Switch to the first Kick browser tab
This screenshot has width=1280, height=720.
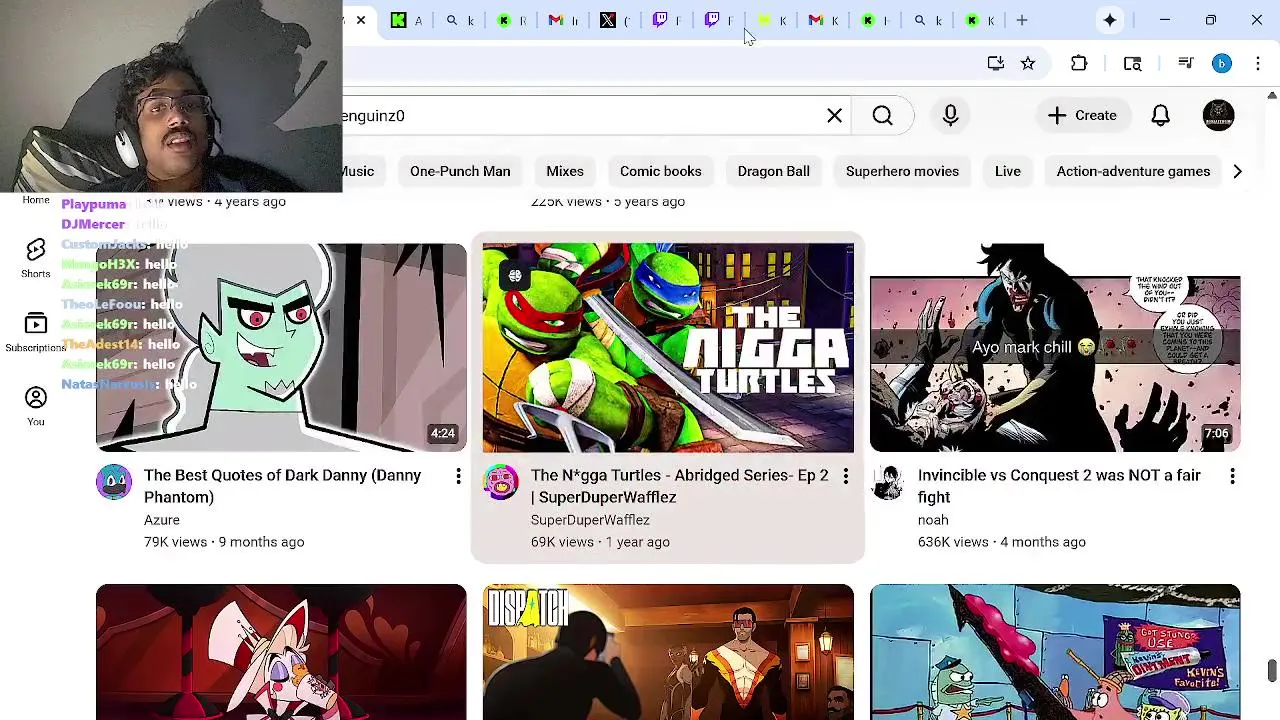pyautogui.click(x=406, y=20)
